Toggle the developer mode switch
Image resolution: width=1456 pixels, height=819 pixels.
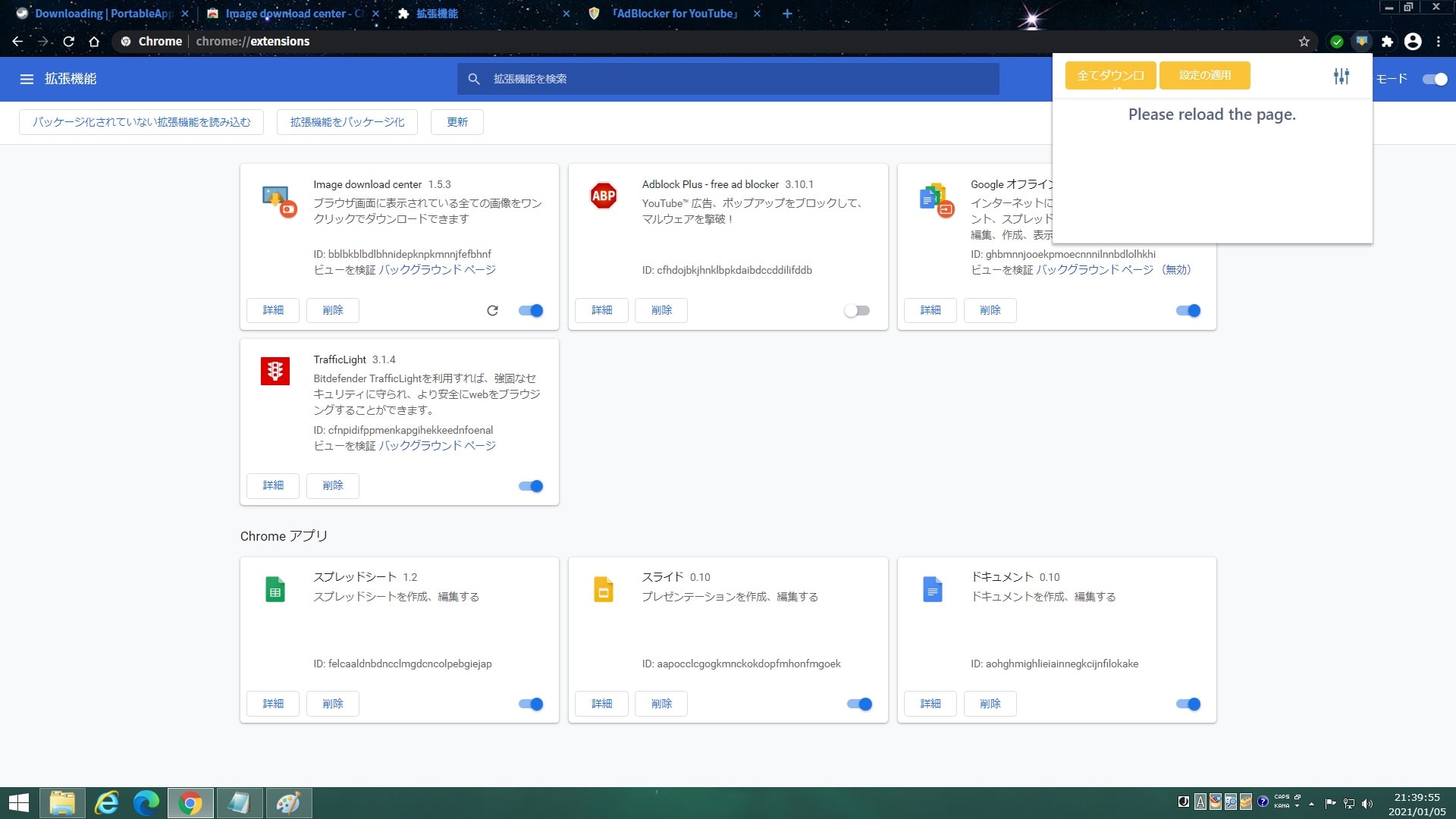click(x=1435, y=79)
